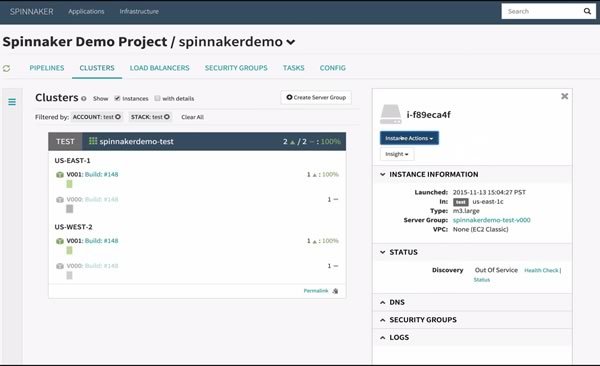The width and height of the screenshot is (600, 366).
Task: Click the SPINNAKER logo
Action: point(32,11)
